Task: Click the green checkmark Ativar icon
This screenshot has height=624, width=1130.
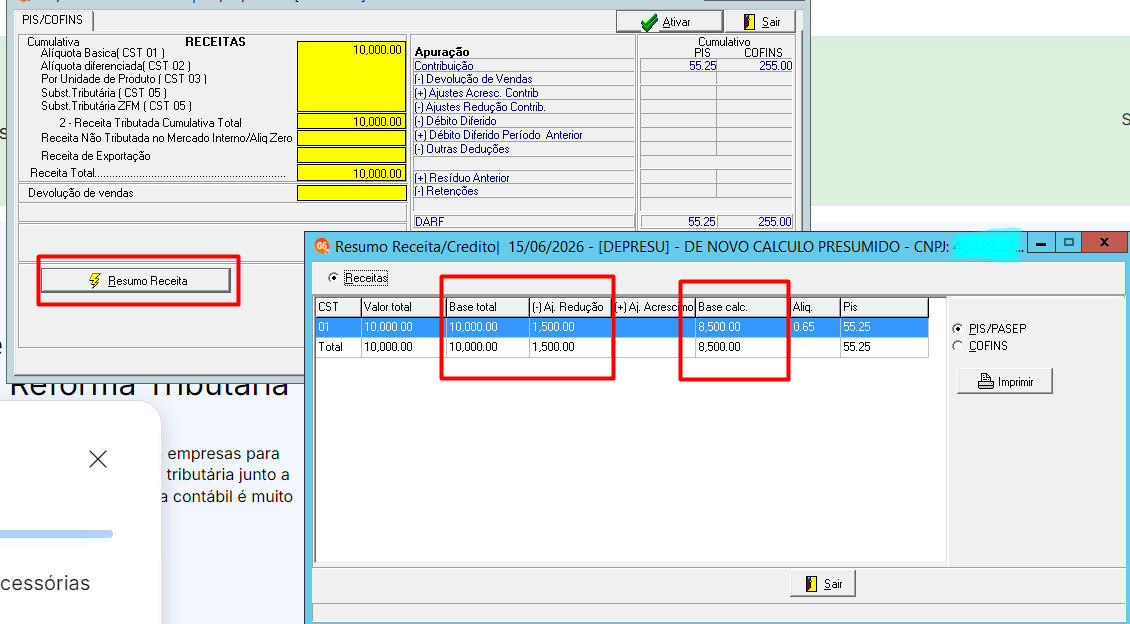Action: click(649, 22)
